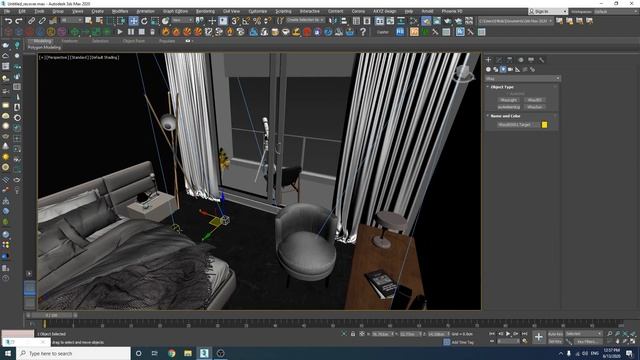Click the Undo arrow icon

pos(9,20)
